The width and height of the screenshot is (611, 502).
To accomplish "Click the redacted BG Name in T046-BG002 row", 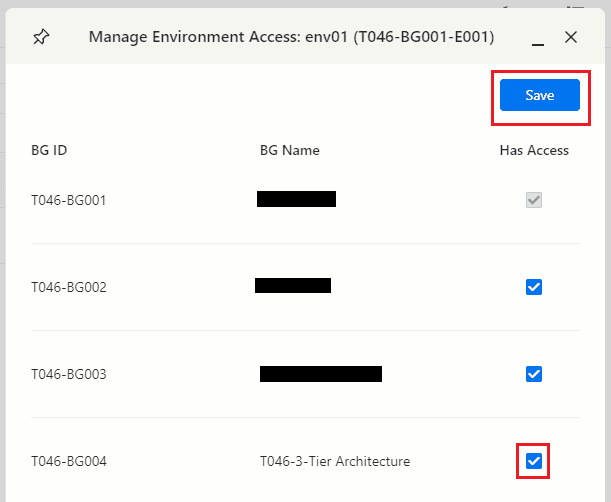I will (x=292, y=286).
